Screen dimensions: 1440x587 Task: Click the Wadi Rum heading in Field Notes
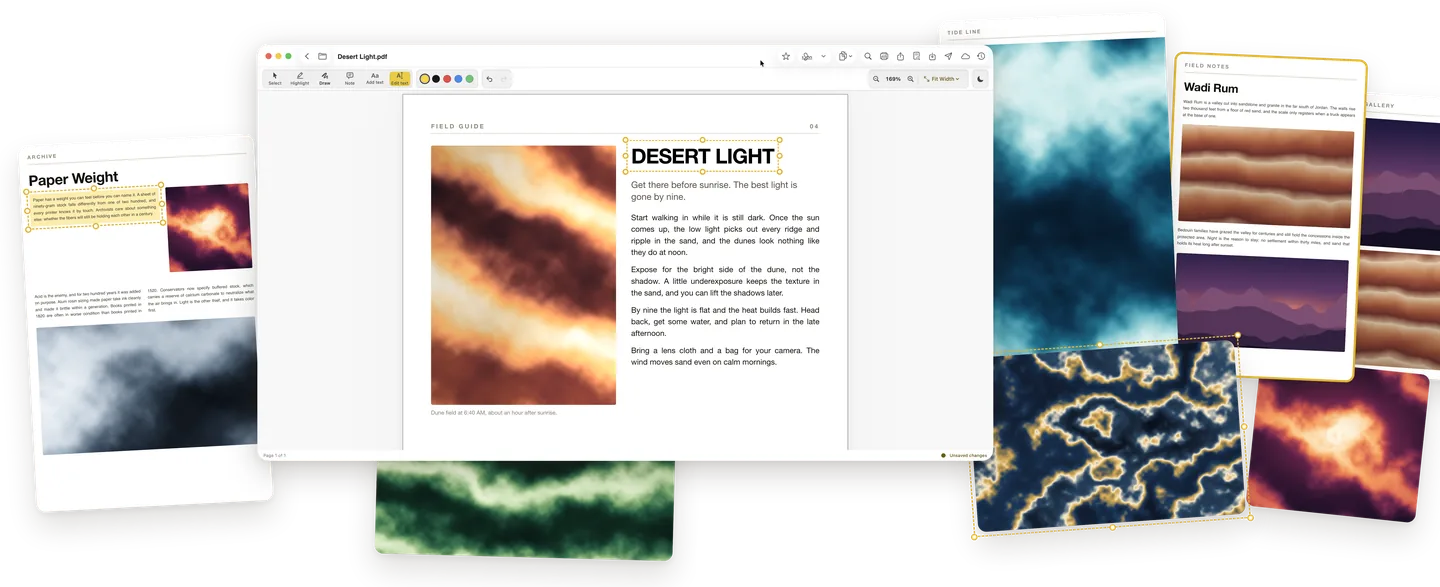(x=1211, y=88)
